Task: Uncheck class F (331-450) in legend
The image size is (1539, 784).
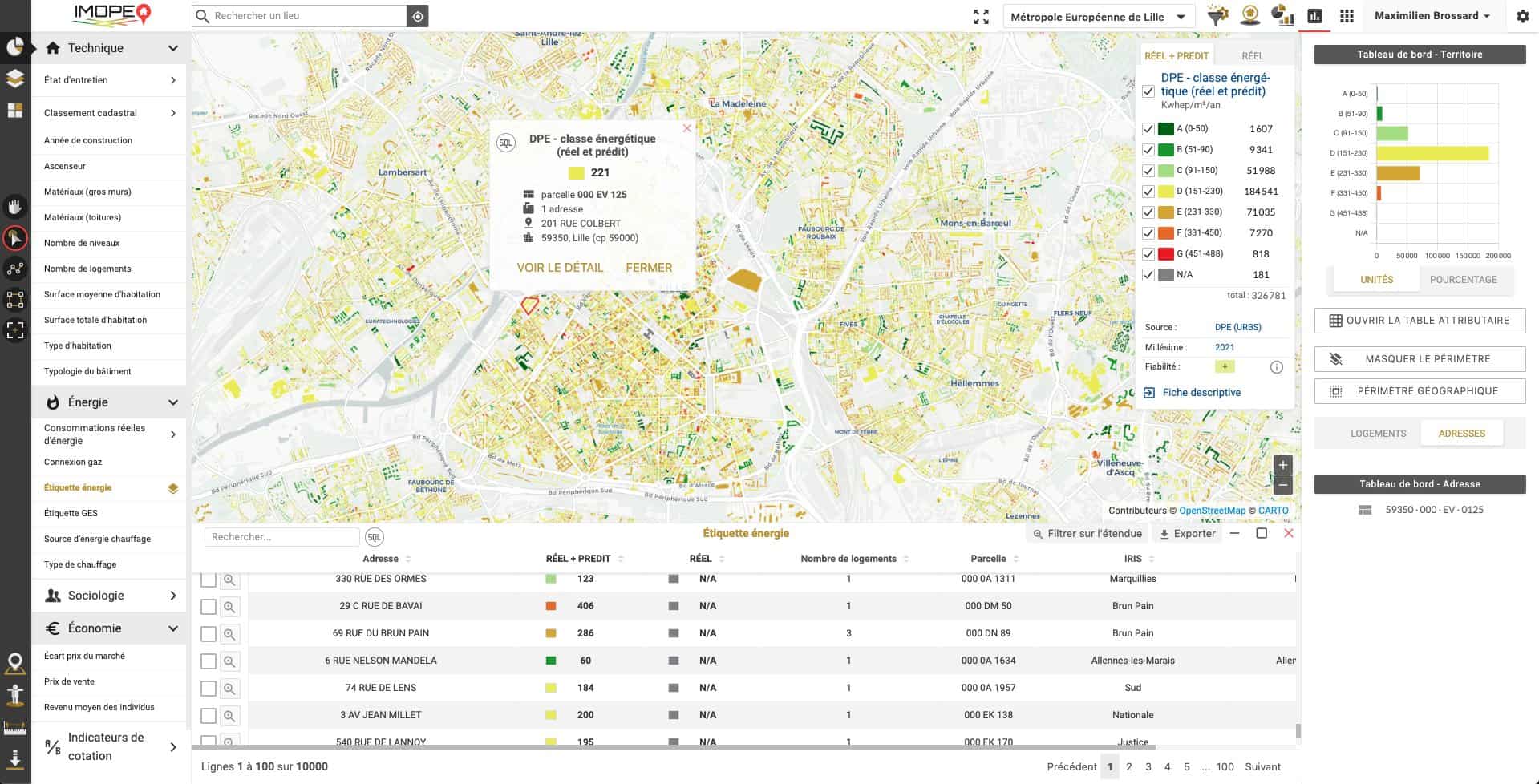Action: click(x=1148, y=233)
